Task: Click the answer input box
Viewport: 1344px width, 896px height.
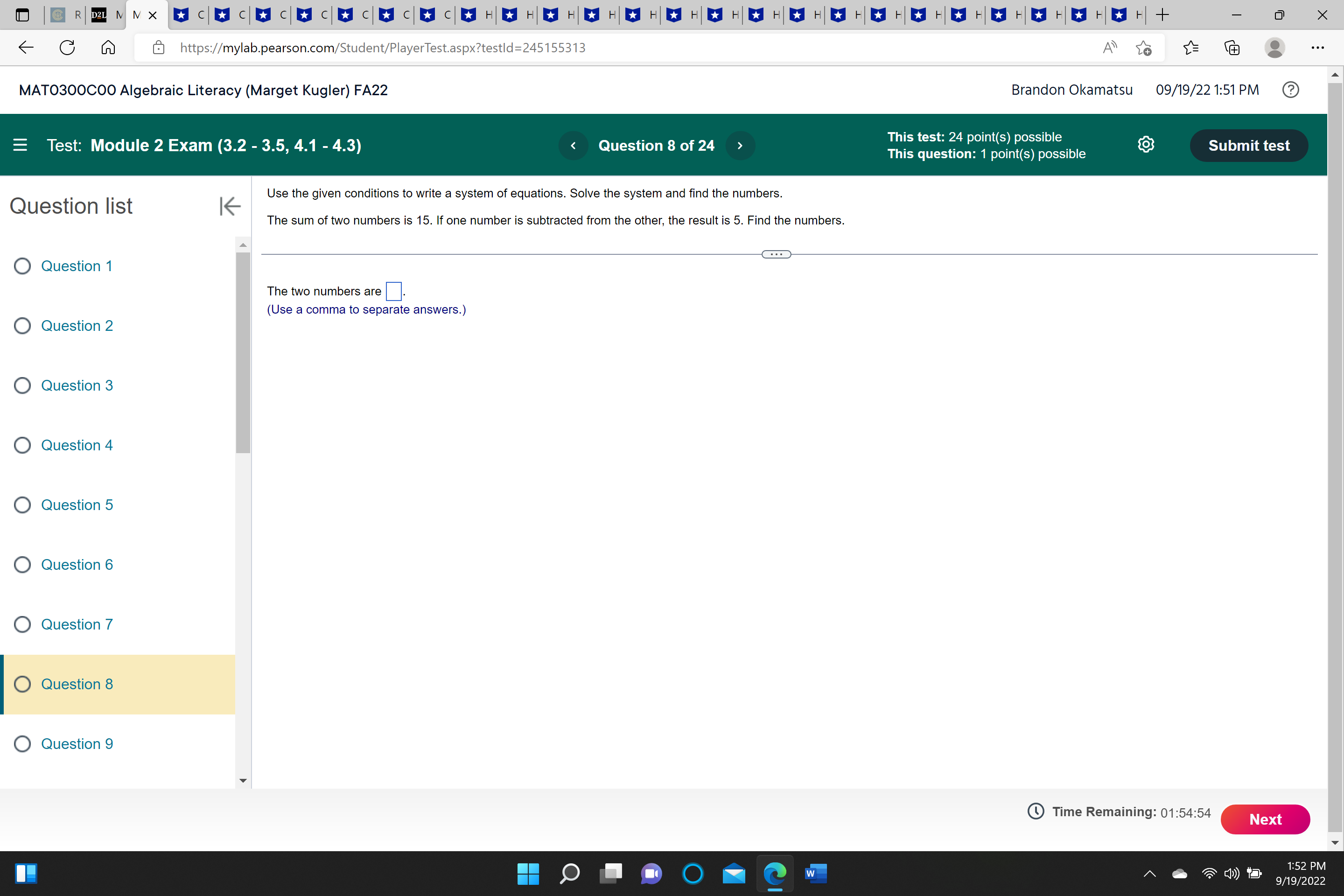Action: click(x=393, y=291)
